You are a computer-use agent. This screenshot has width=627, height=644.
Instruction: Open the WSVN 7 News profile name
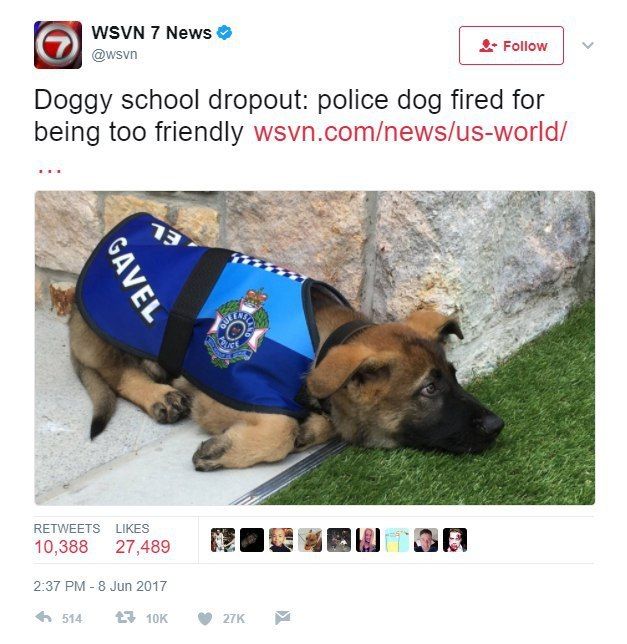click(x=151, y=33)
